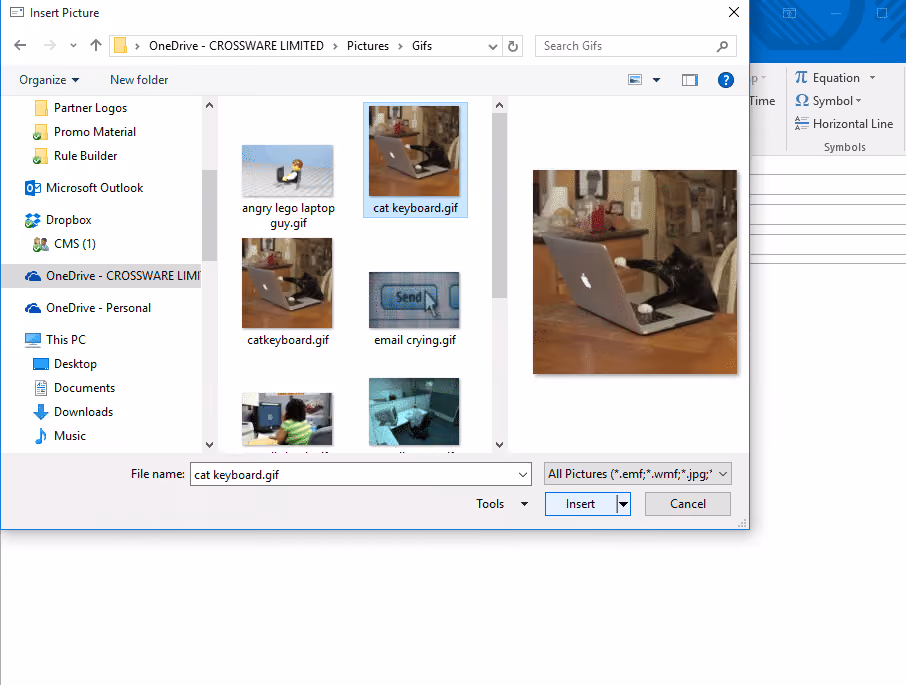This screenshot has width=906, height=685.
Task: Open Symbol in the Outlook ribbon
Action: 828,100
